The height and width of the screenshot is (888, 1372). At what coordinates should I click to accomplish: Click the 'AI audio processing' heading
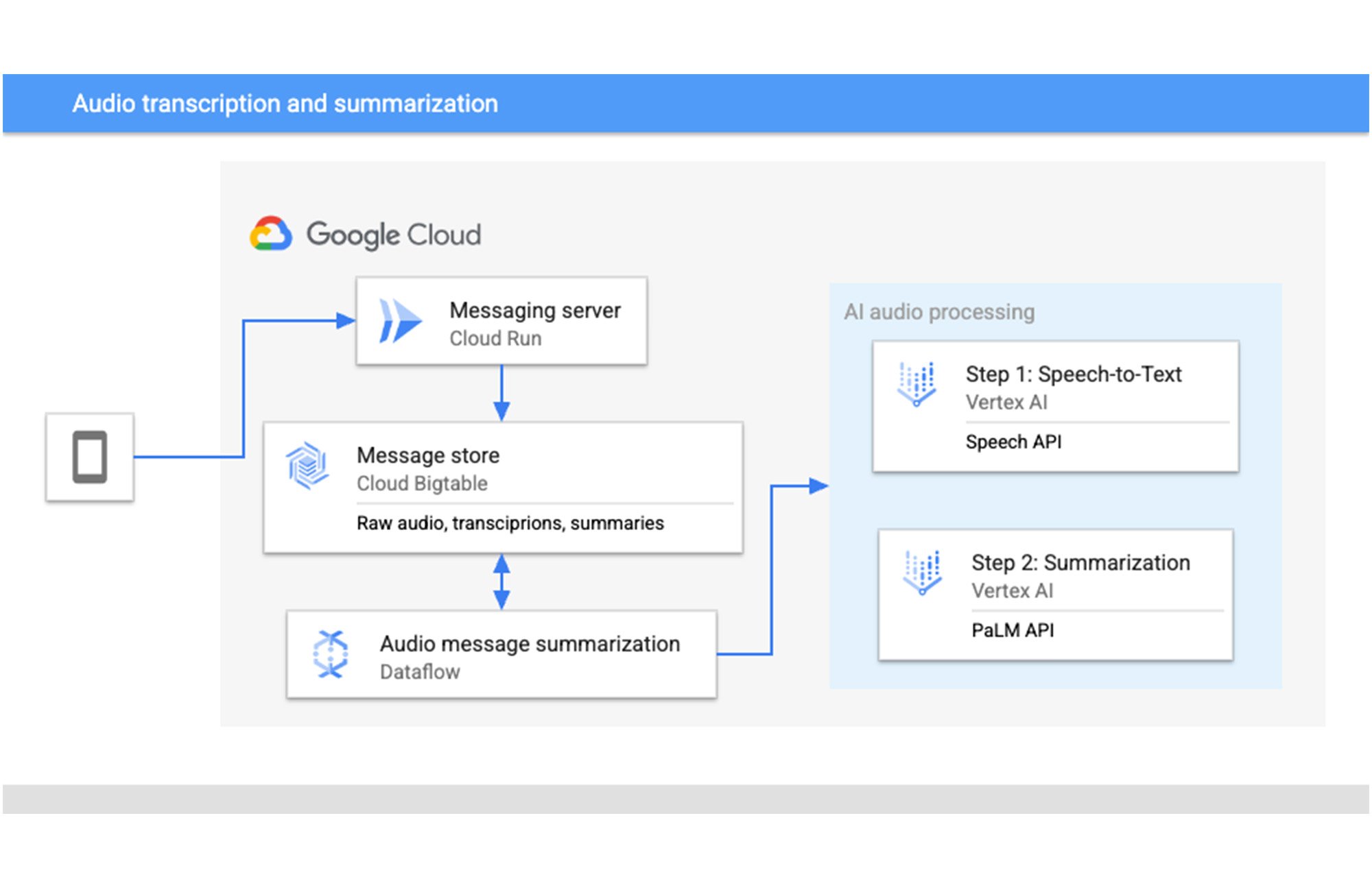pos(939,312)
